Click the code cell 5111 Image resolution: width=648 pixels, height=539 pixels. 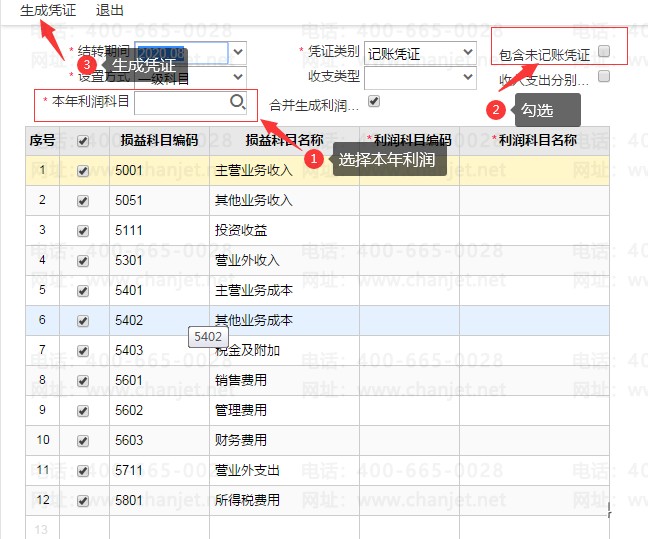click(160, 230)
